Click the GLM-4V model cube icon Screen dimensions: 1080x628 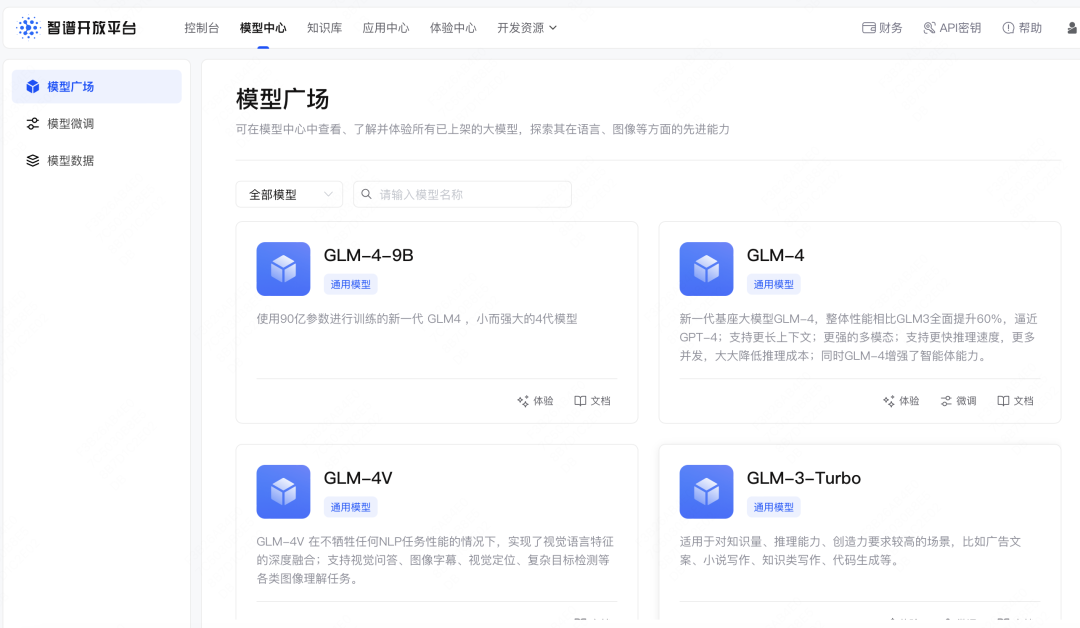pos(283,492)
